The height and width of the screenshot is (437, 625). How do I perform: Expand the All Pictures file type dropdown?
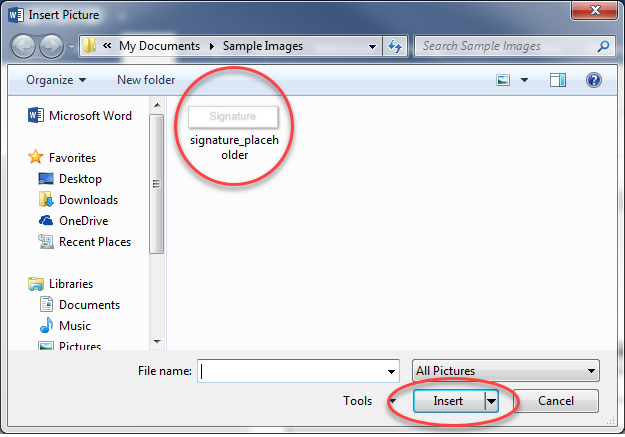pos(506,371)
